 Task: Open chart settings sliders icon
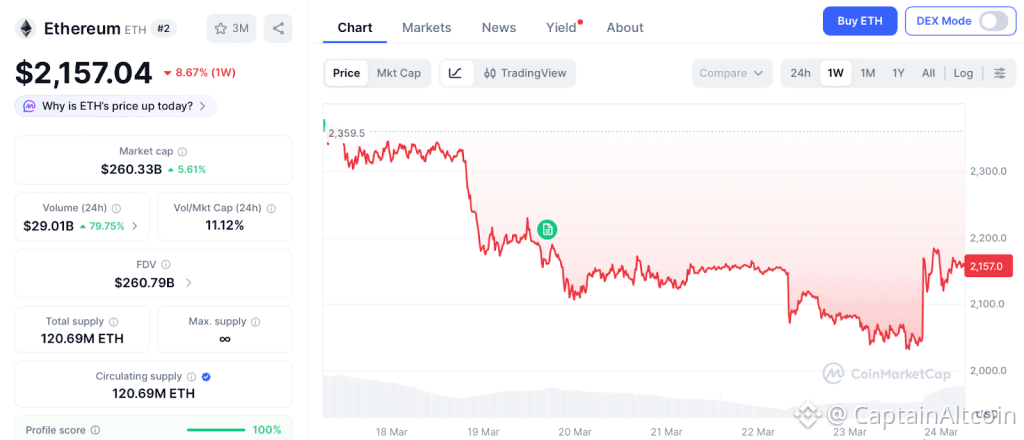coord(999,73)
